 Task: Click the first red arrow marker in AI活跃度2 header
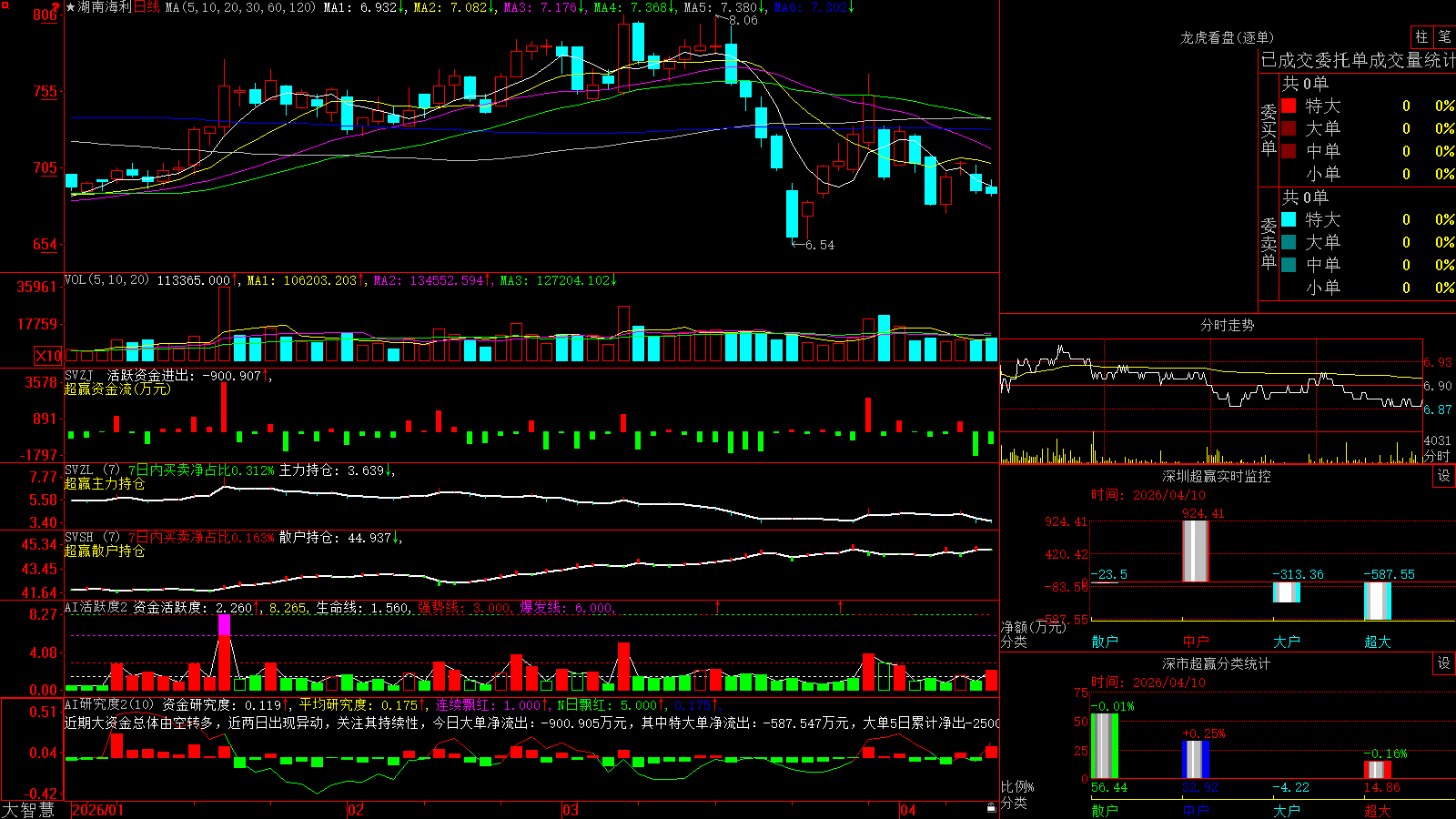point(718,606)
